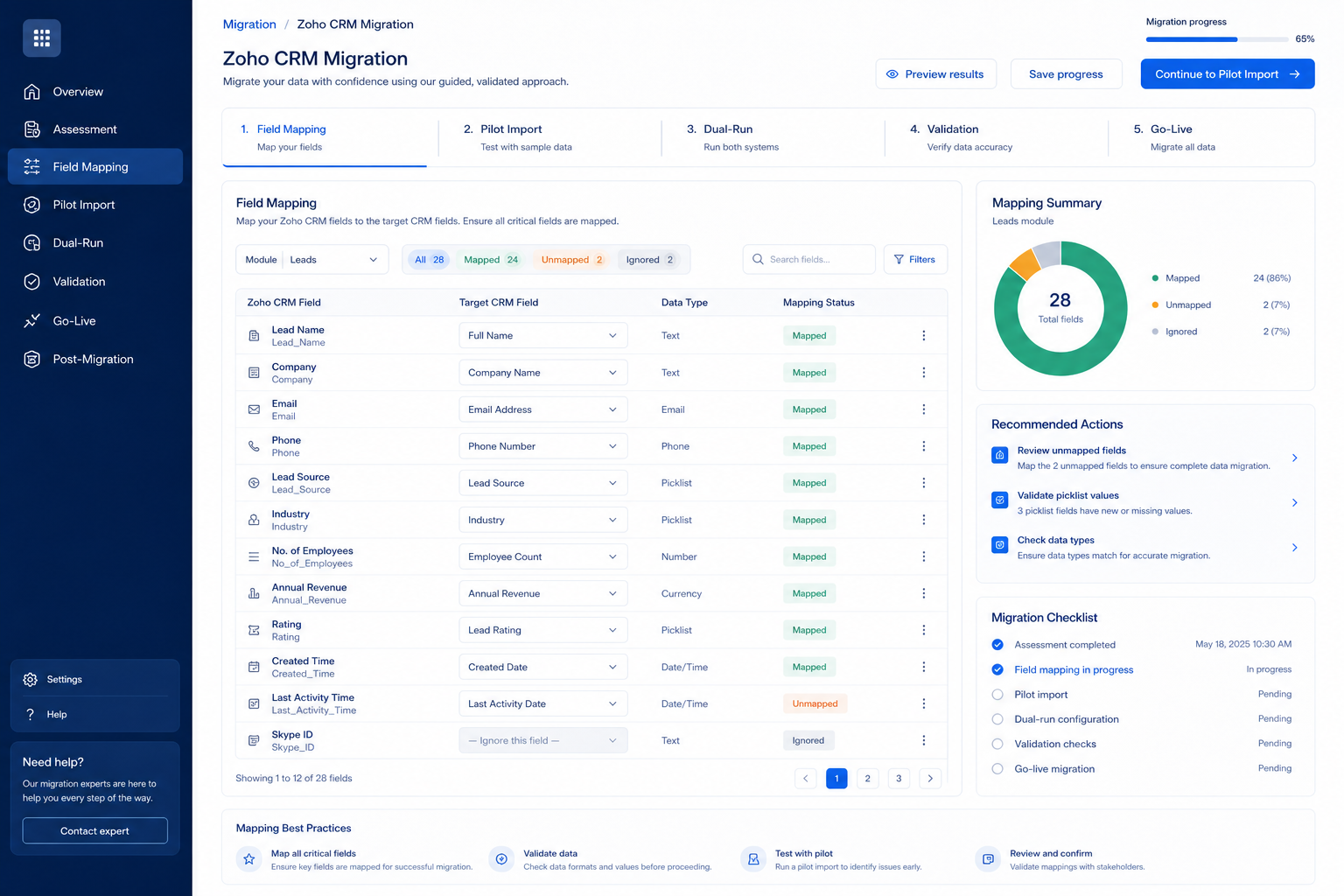Click Continue to Pilot Import button

point(1228,74)
